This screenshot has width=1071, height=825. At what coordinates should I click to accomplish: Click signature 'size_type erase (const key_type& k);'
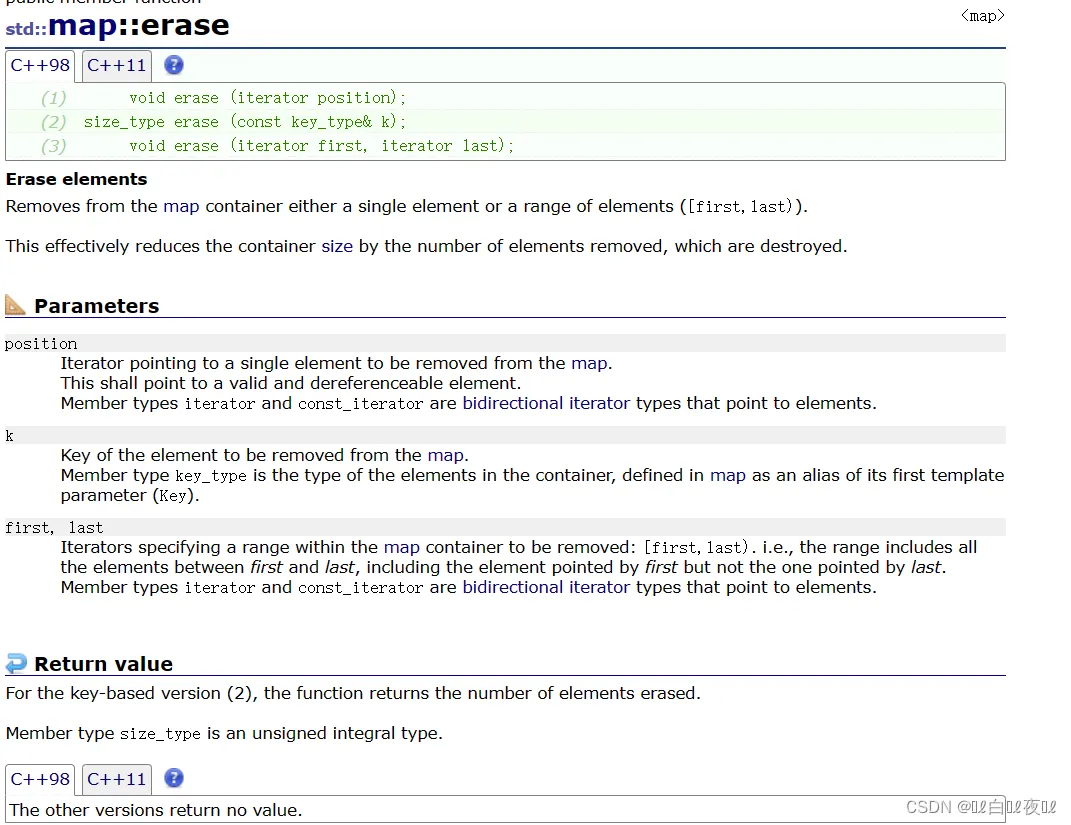point(245,122)
